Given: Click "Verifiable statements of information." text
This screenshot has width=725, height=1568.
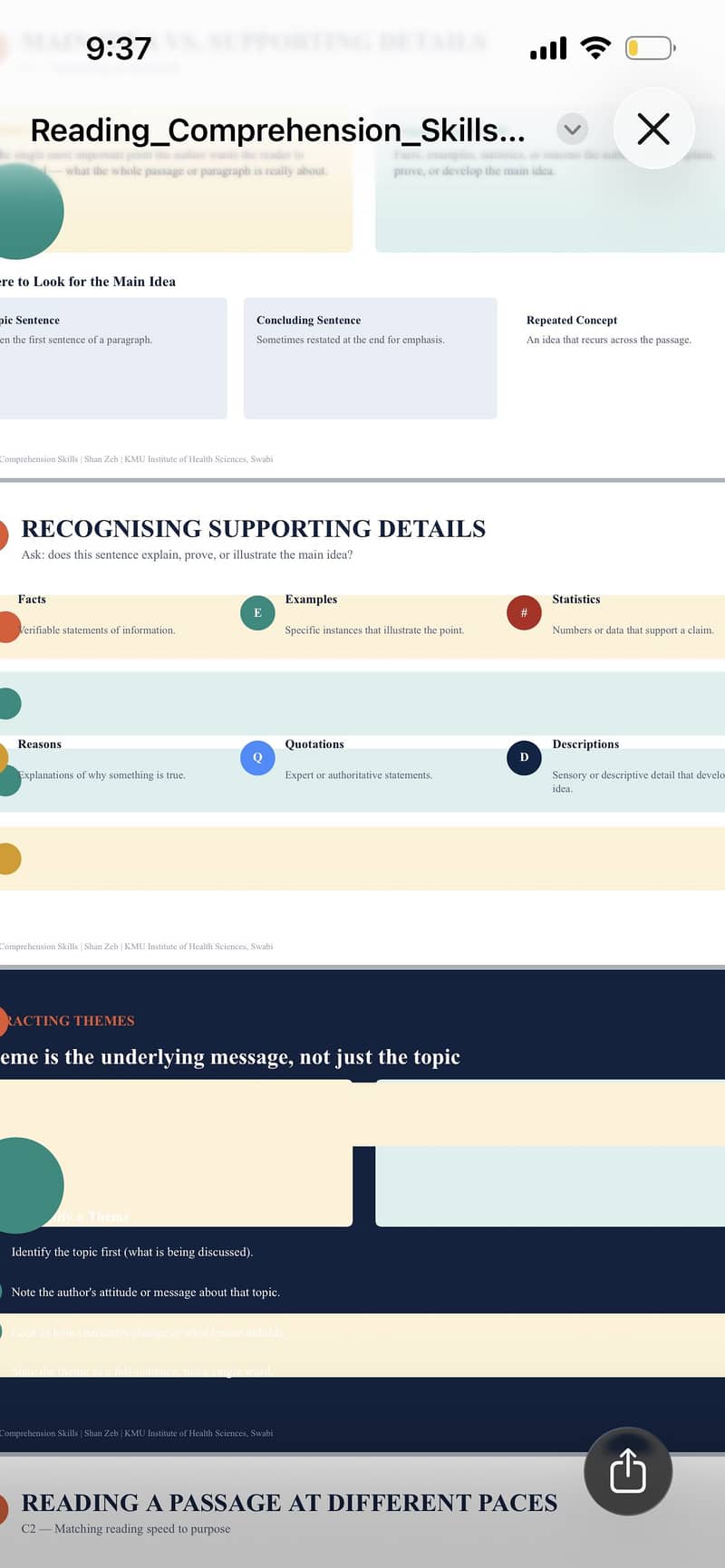Looking at the screenshot, I should pyautogui.click(x=97, y=630).
